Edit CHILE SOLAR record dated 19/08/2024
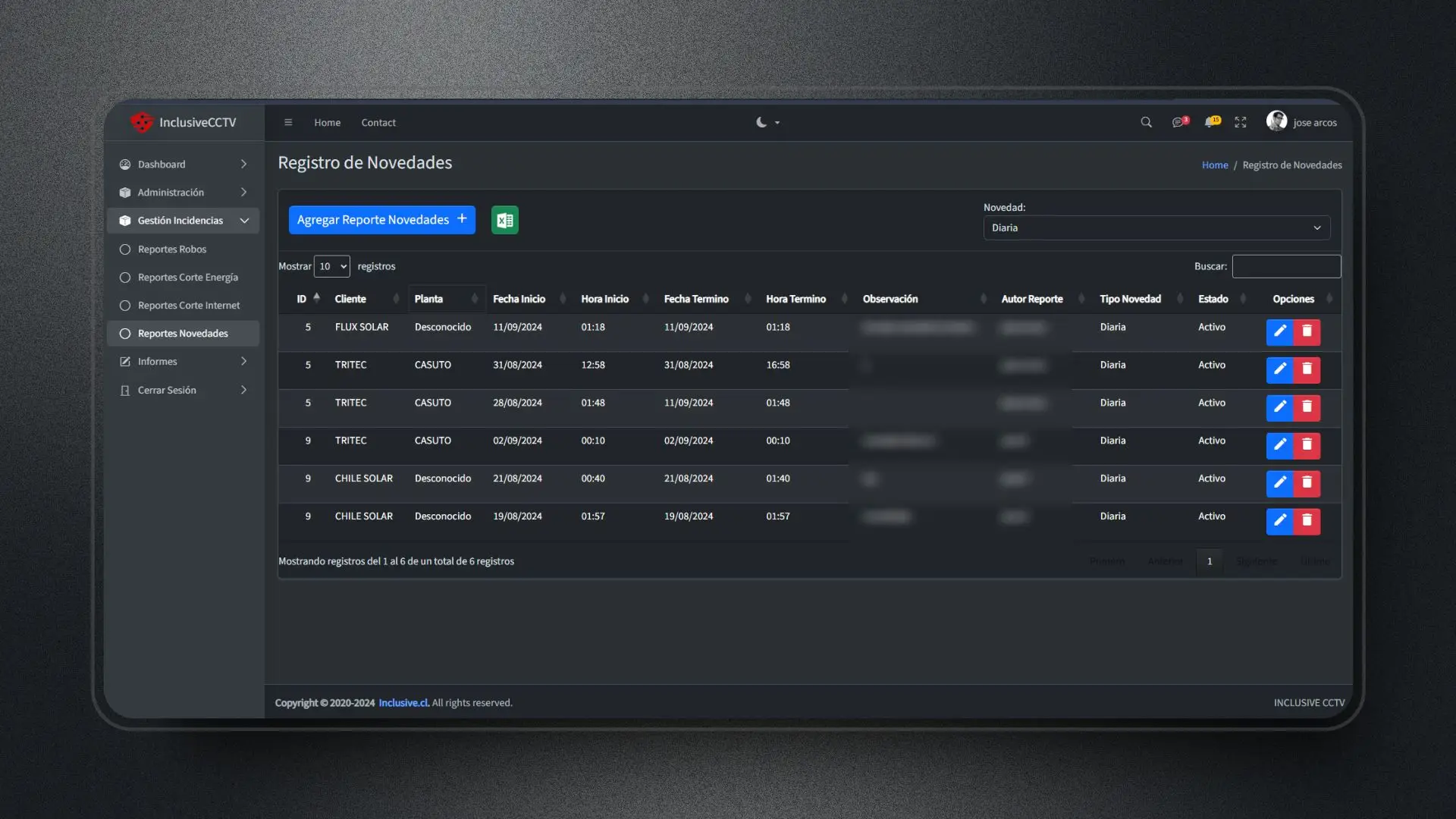The image size is (1456, 819). click(x=1279, y=521)
